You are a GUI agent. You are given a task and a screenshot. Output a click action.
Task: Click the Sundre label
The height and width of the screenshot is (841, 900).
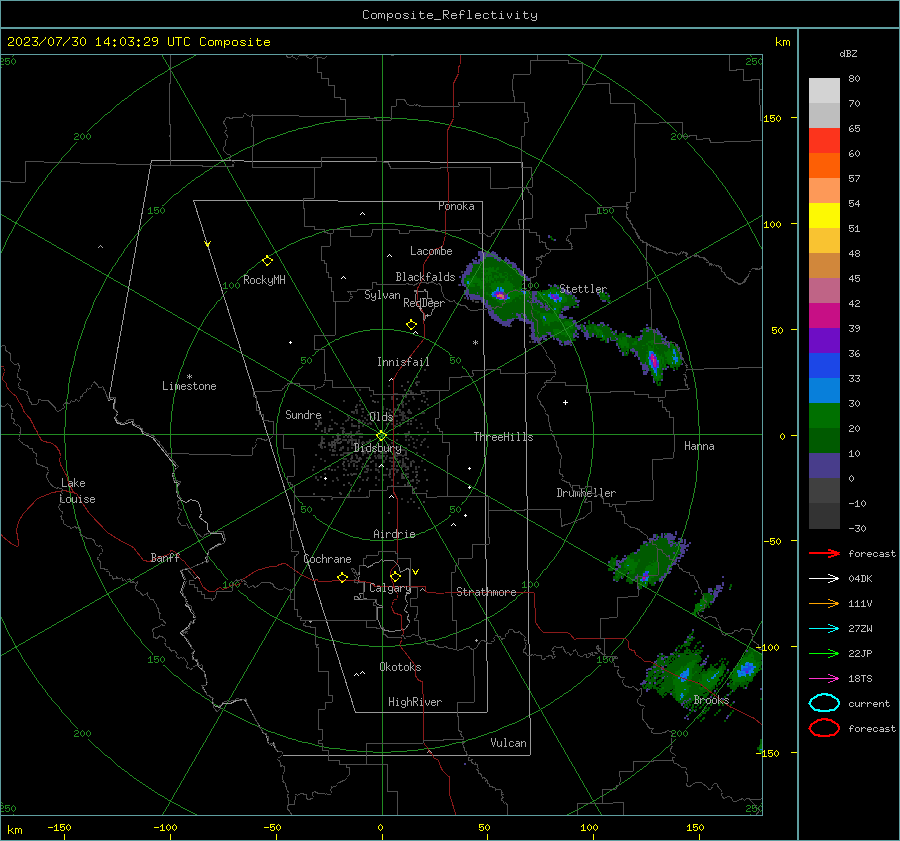(303, 414)
